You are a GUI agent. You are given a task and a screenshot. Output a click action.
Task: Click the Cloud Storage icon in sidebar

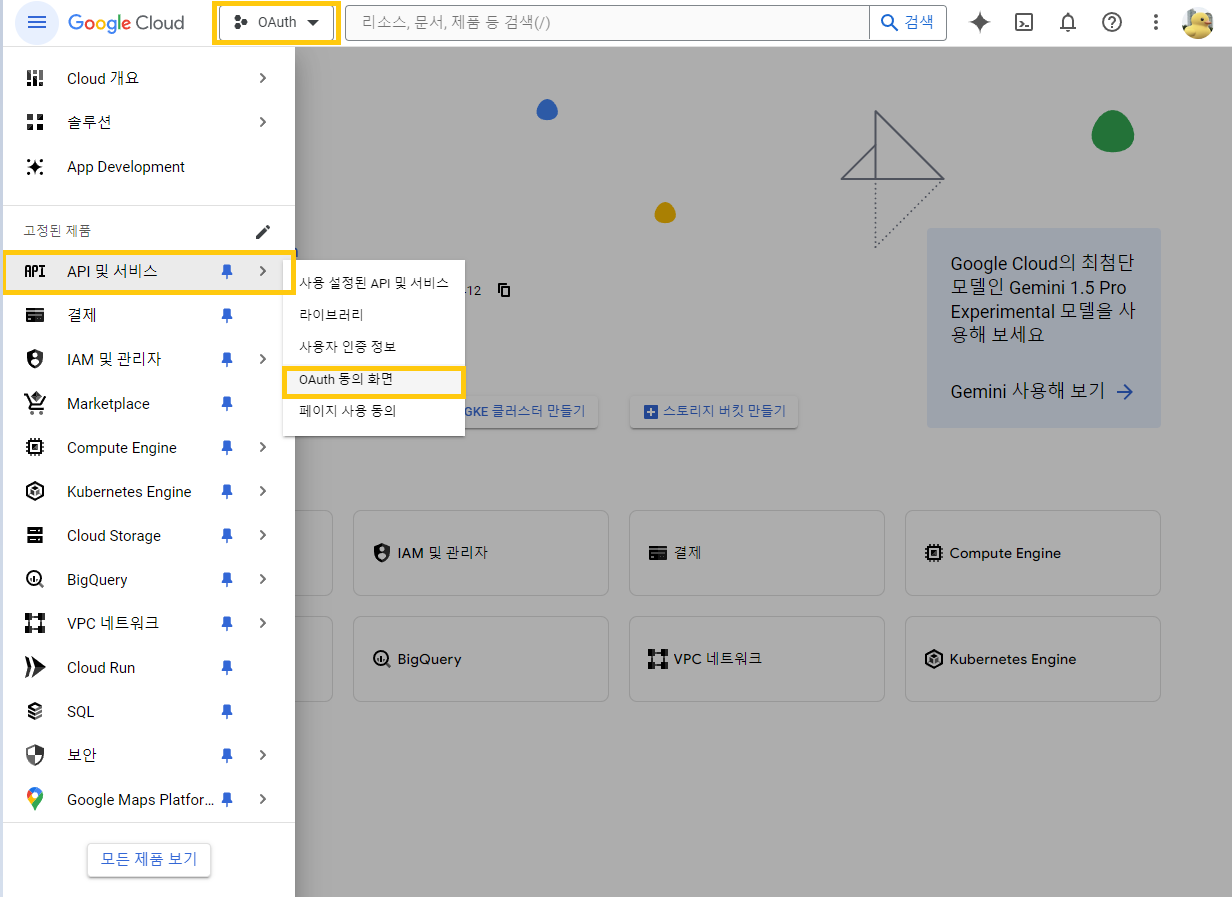pos(35,535)
